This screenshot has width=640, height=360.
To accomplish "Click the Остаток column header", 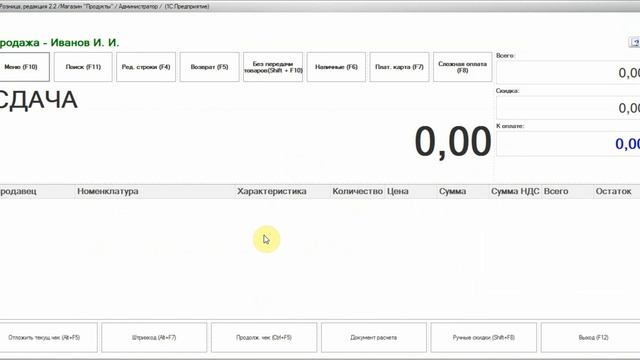I will [x=617, y=191].
